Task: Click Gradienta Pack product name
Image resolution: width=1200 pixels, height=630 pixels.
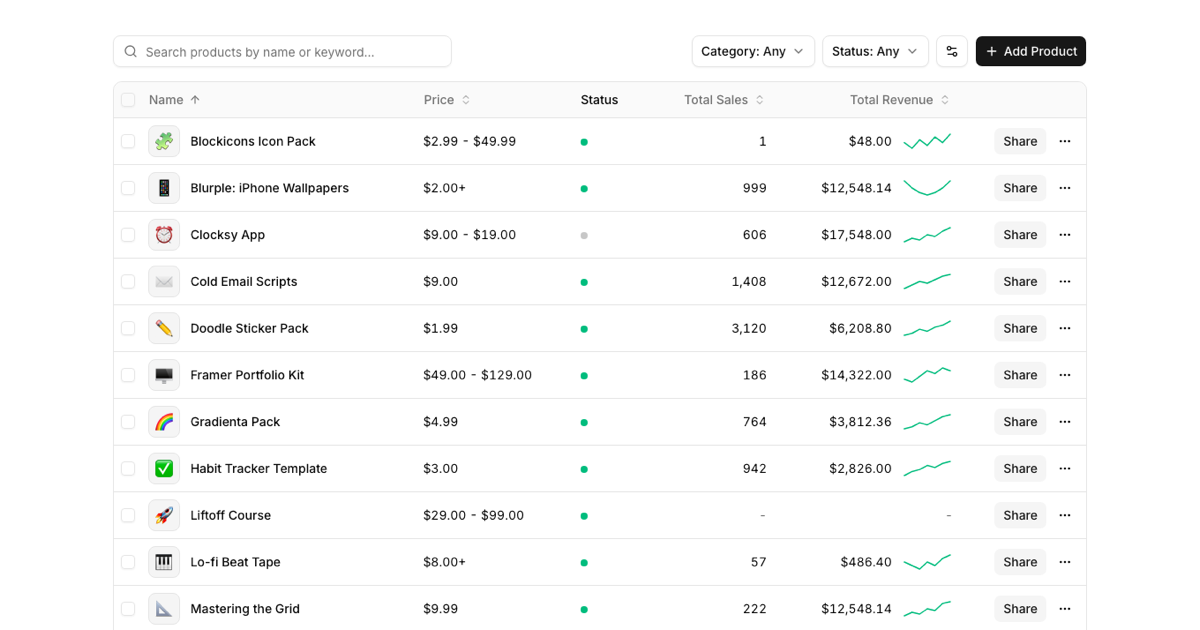Action: (235, 422)
